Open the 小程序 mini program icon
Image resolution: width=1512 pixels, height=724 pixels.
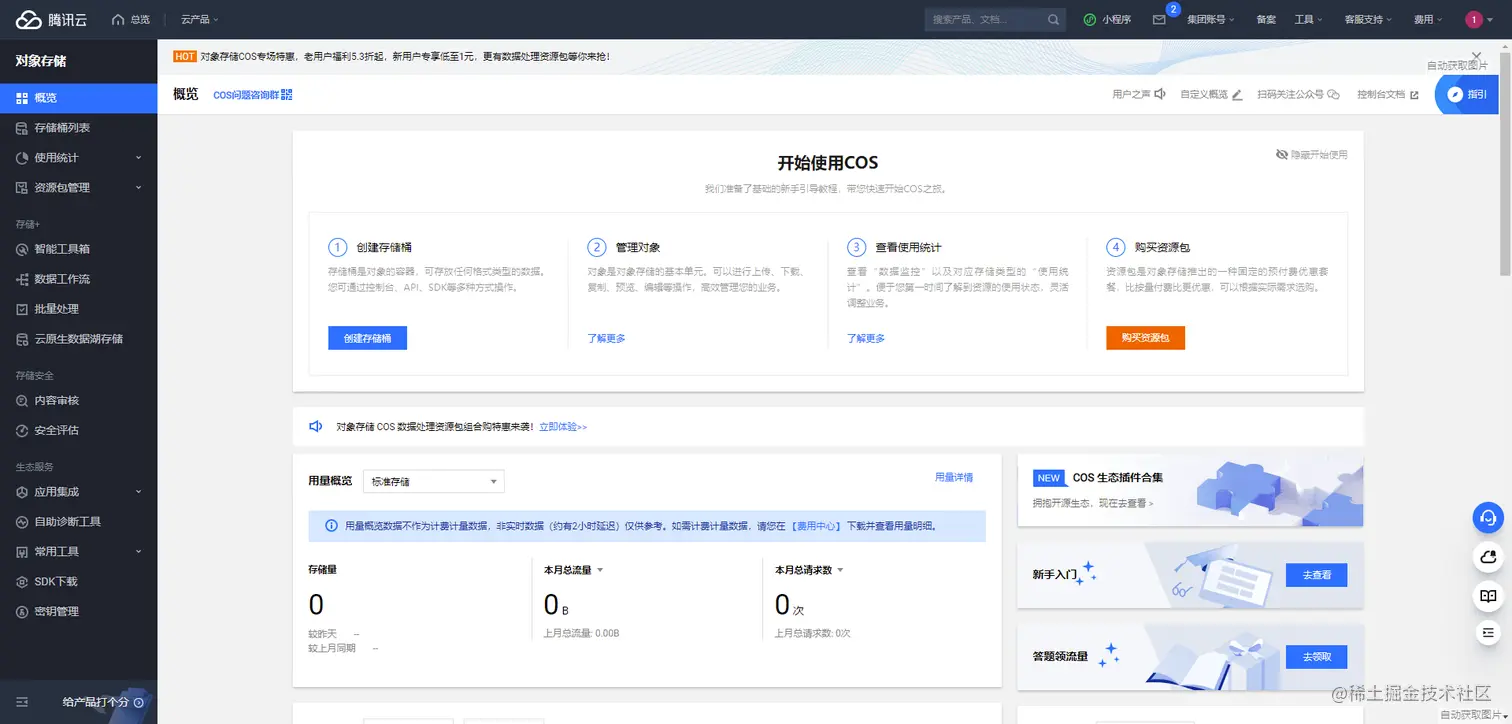pos(1090,19)
